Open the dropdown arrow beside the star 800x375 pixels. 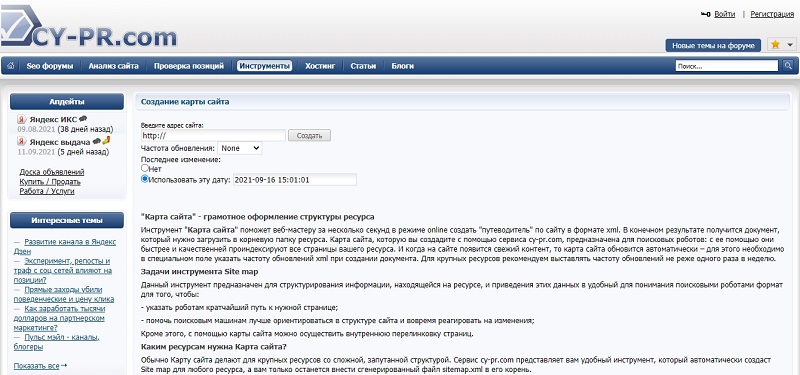pos(790,45)
